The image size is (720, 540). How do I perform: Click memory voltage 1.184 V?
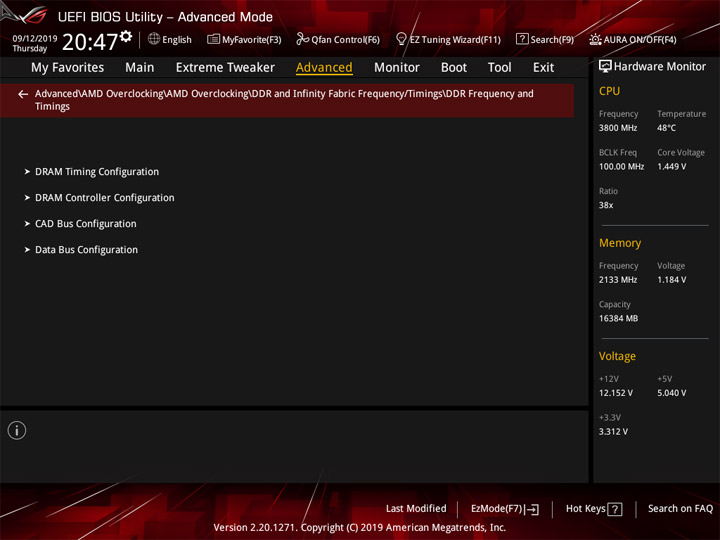[x=671, y=280]
